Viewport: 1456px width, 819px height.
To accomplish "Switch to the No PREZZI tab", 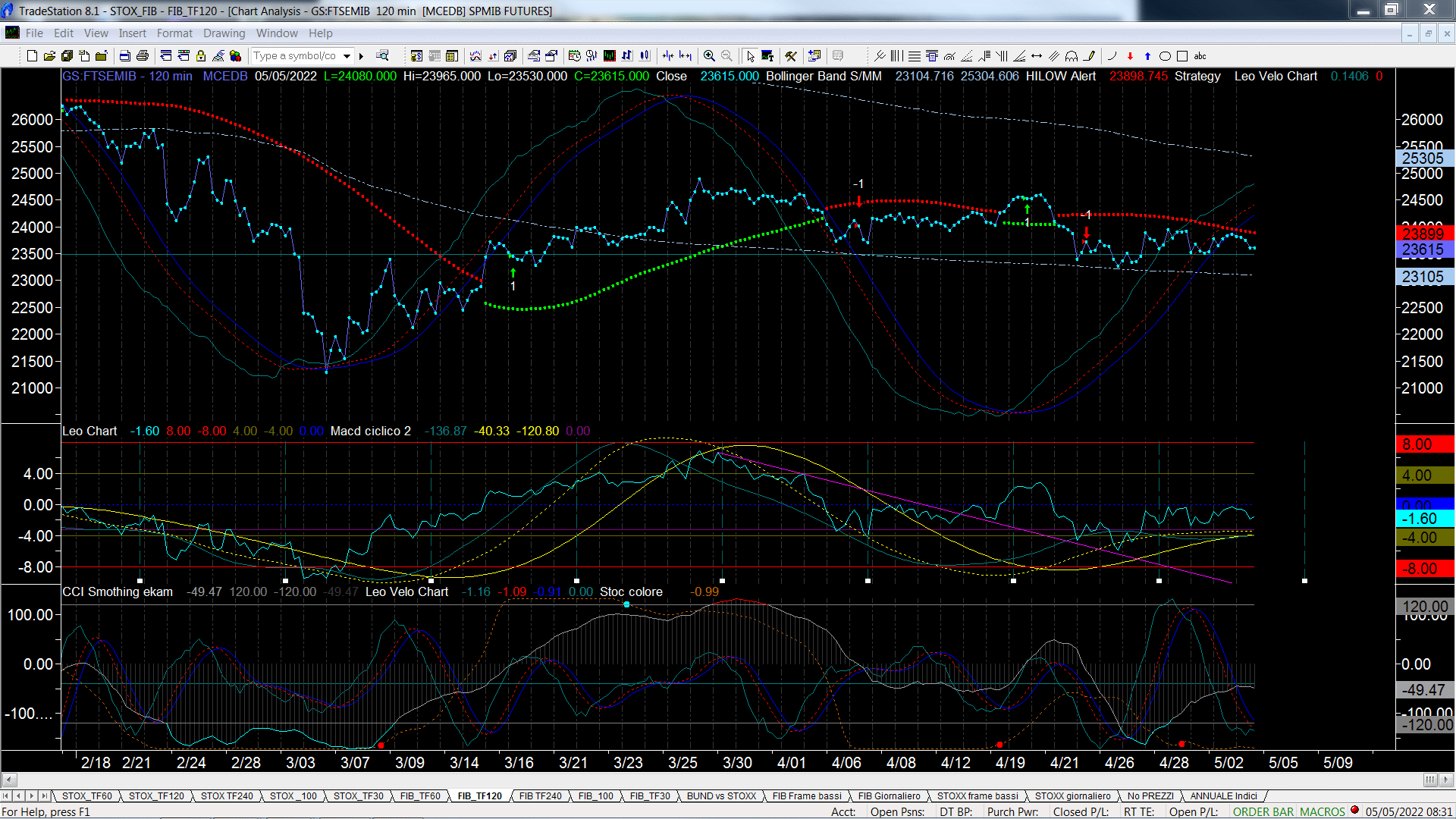I will pyautogui.click(x=1150, y=796).
